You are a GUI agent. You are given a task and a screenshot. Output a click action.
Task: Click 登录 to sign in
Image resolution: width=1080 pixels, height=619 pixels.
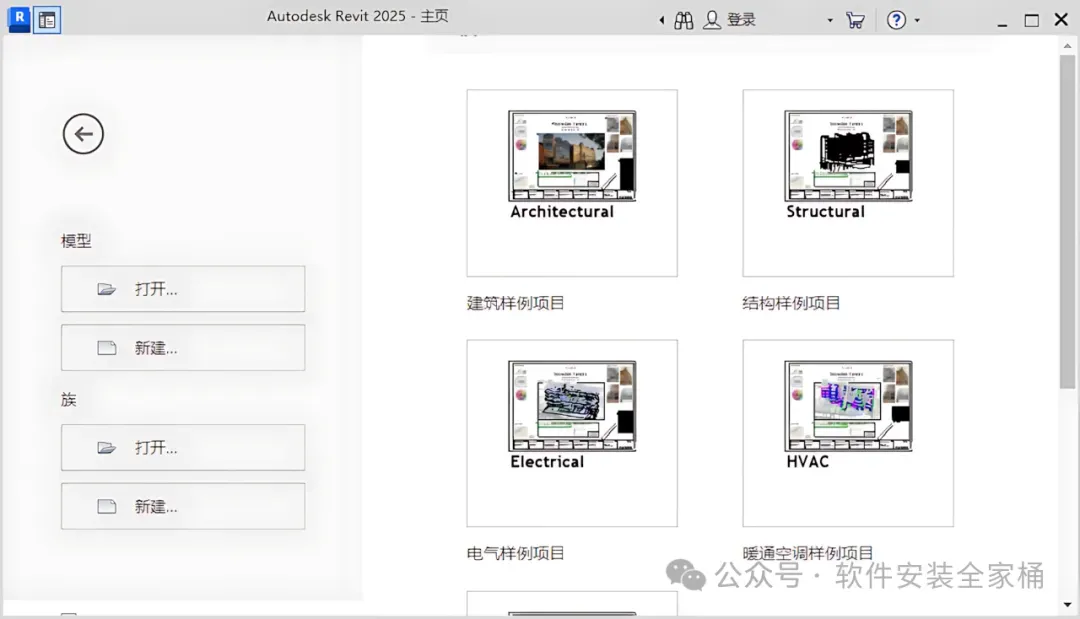coord(742,20)
